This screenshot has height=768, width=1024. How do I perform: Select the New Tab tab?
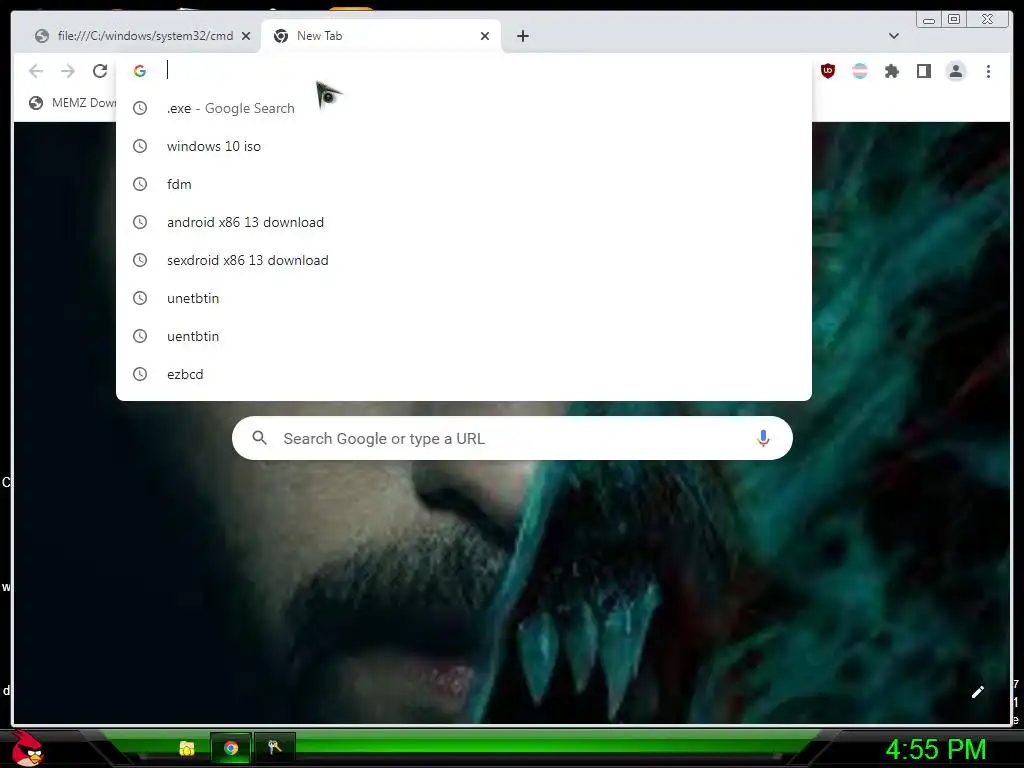pyautogui.click(x=381, y=36)
